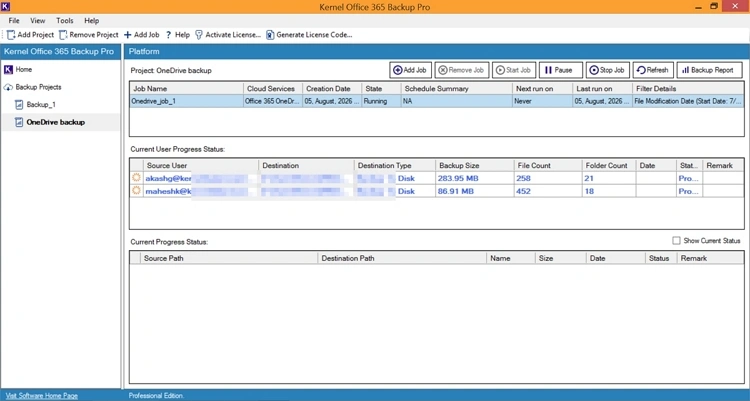Click the Add Project toolbar icon

point(11,35)
